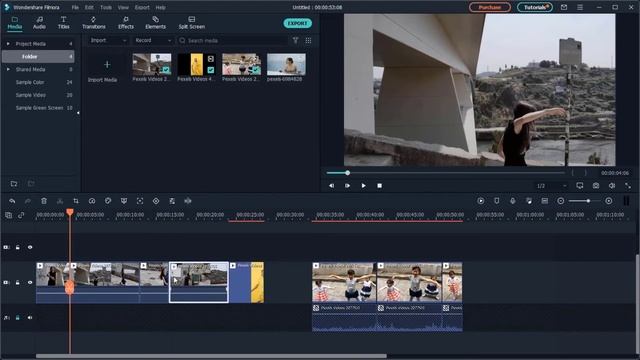The width and height of the screenshot is (640, 360).
Task: Add a marker with shield icon
Action: 496,201
